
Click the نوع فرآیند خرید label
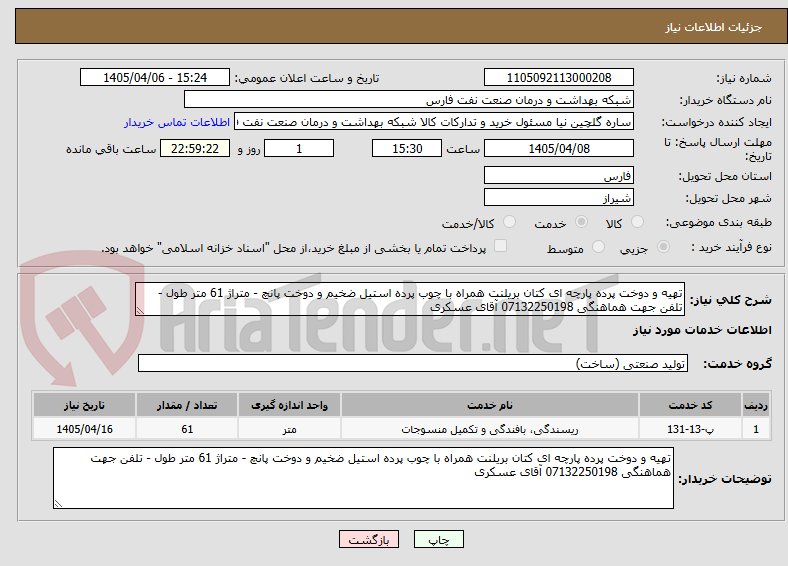[731, 247]
